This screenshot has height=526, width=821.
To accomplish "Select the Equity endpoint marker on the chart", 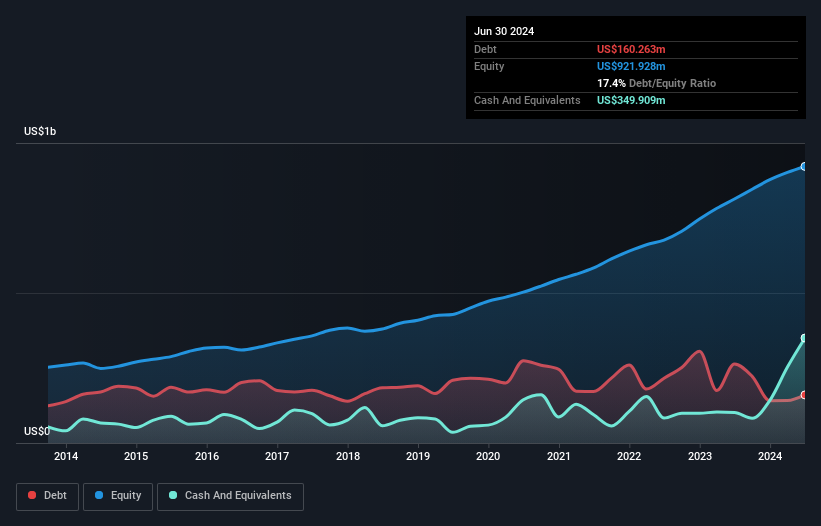I will (x=804, y=166).
